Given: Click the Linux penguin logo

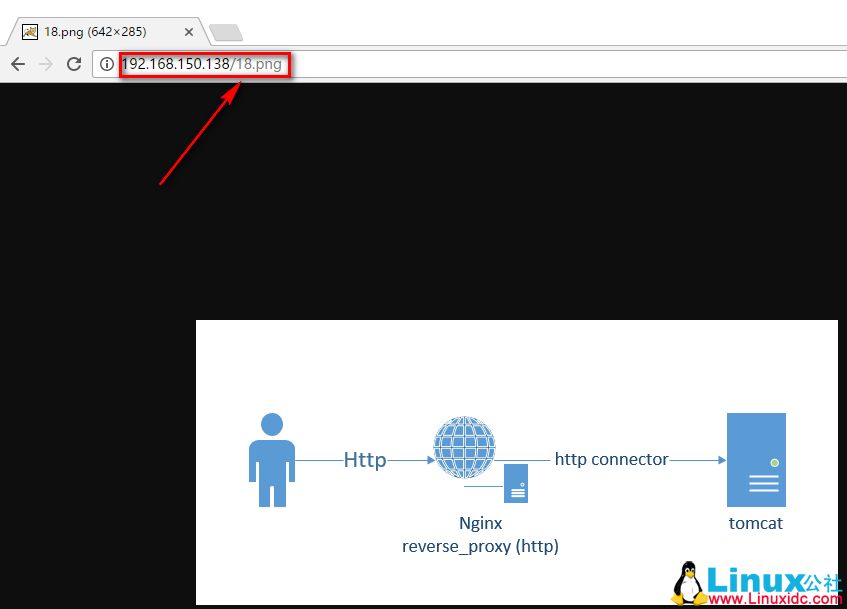Looking at the screenshot, I should point(686,583).
